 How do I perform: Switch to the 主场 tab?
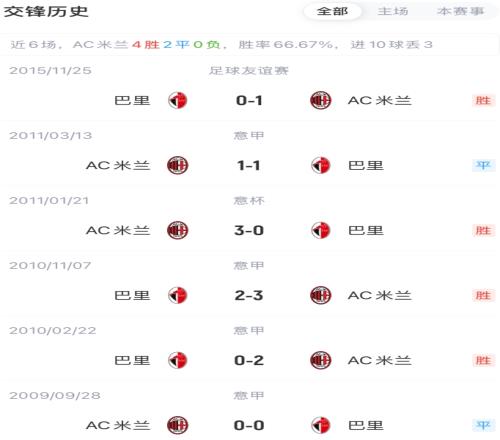point(393,11)
